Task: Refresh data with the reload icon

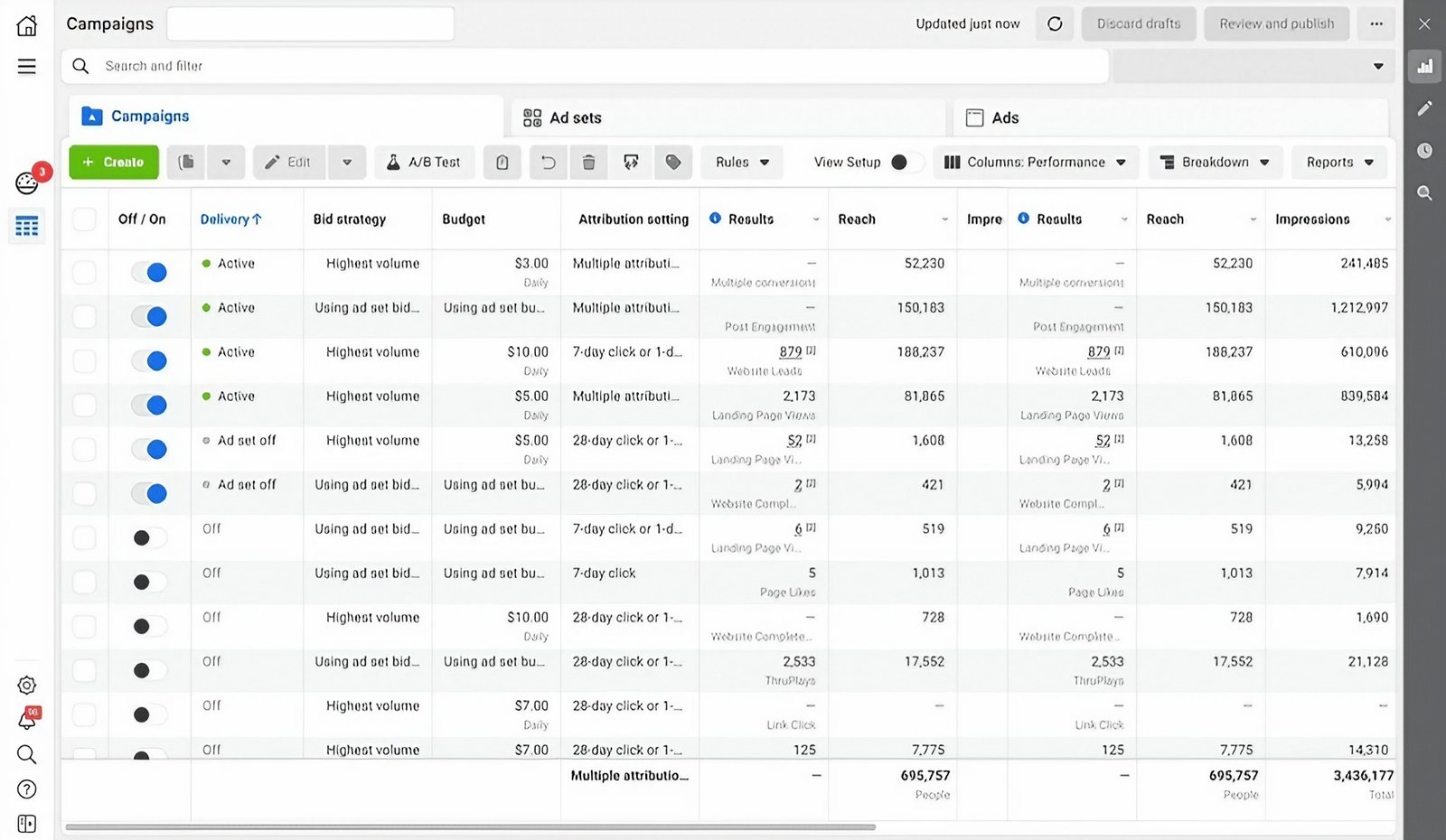Action: click(1054, 23)
